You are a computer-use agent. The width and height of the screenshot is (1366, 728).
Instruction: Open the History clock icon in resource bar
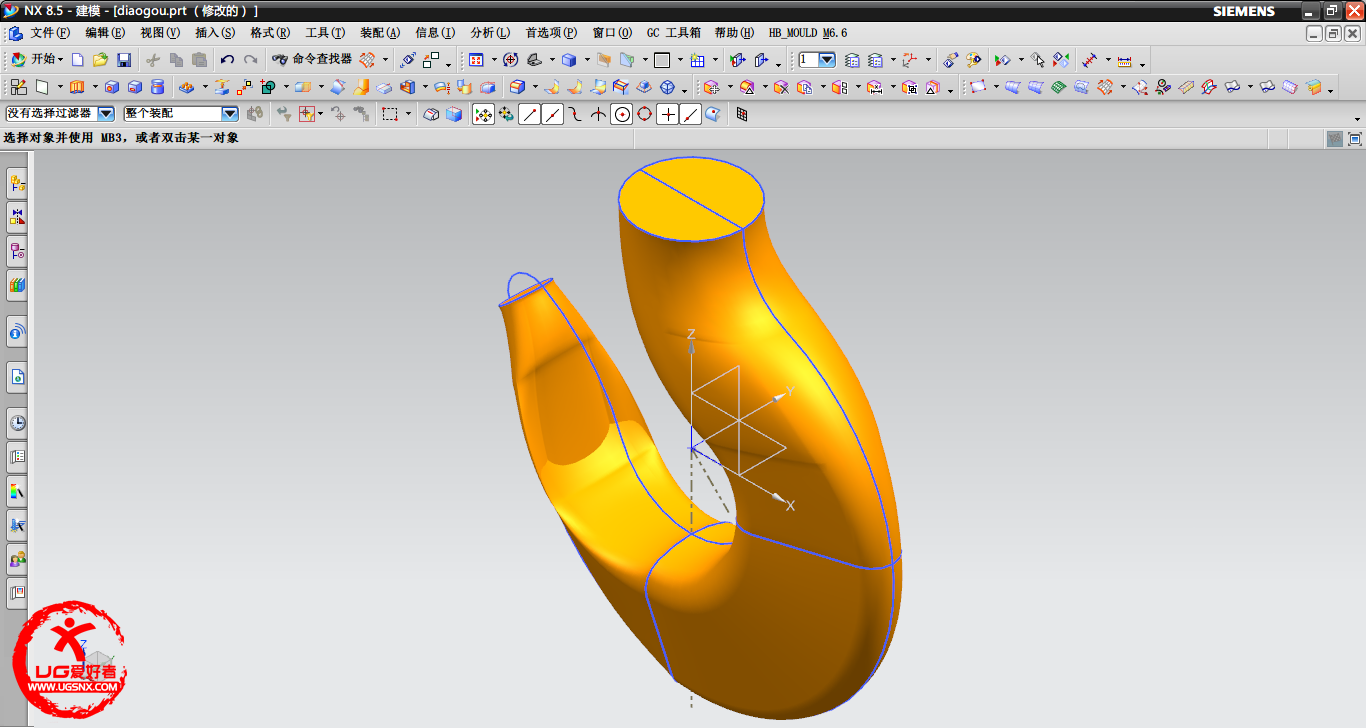tap(17, 422)
